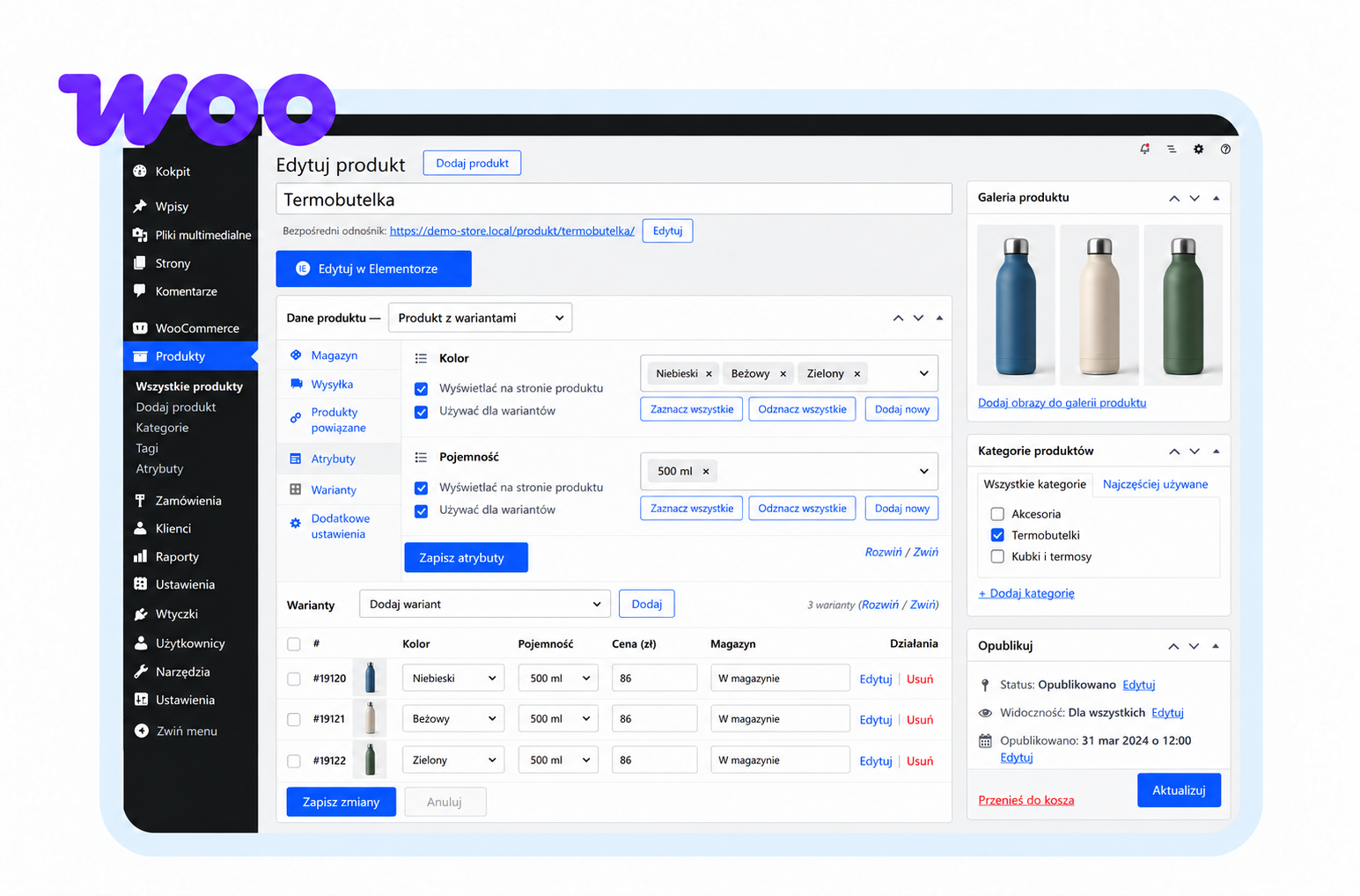Open the Pojemność dropdown for variant #19122
1360x896 pixels.
(x=558, y=760)
